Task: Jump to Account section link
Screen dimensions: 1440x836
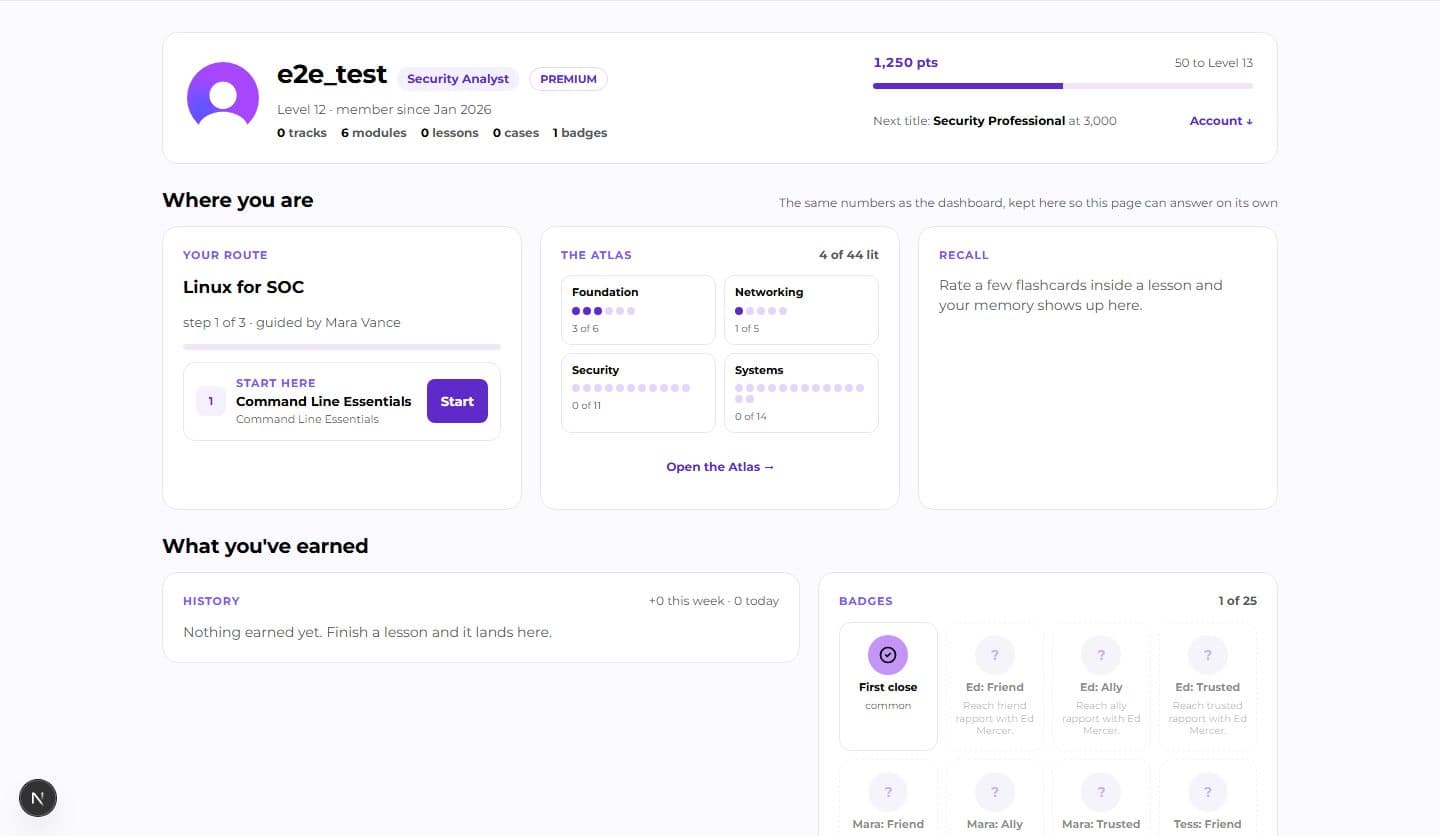Action: point(1221,121)
